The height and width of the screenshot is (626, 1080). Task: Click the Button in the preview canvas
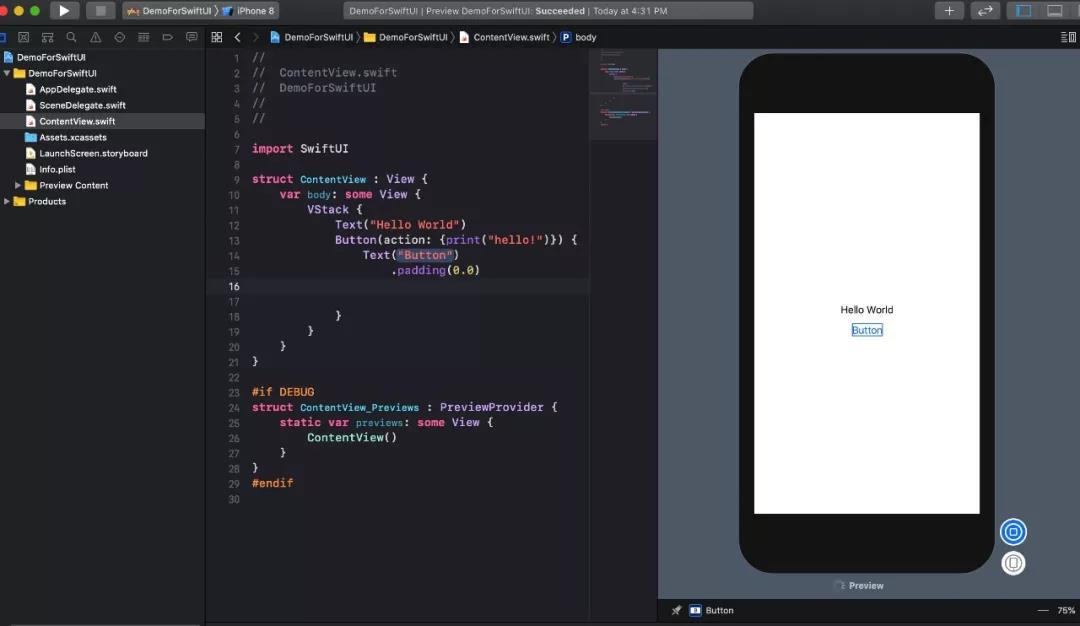[x=866, y=330]
